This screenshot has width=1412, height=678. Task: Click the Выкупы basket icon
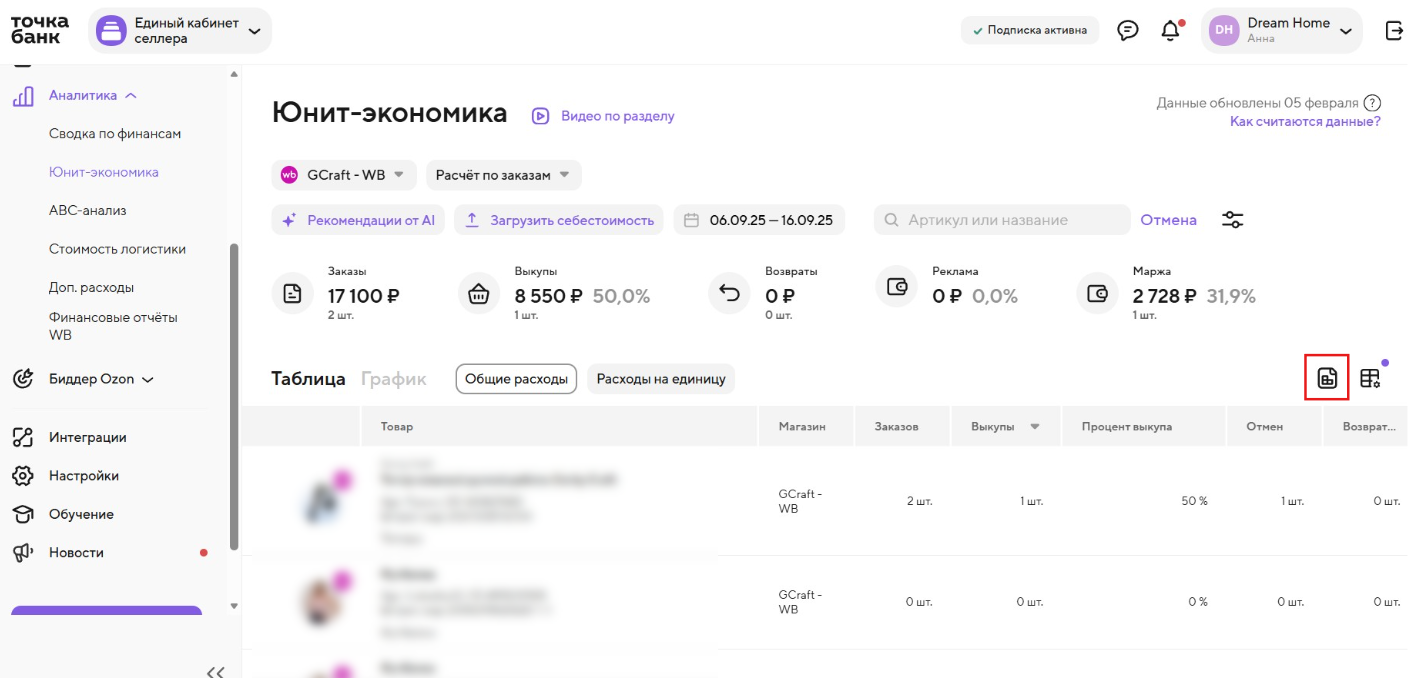(x=479, y=294)
